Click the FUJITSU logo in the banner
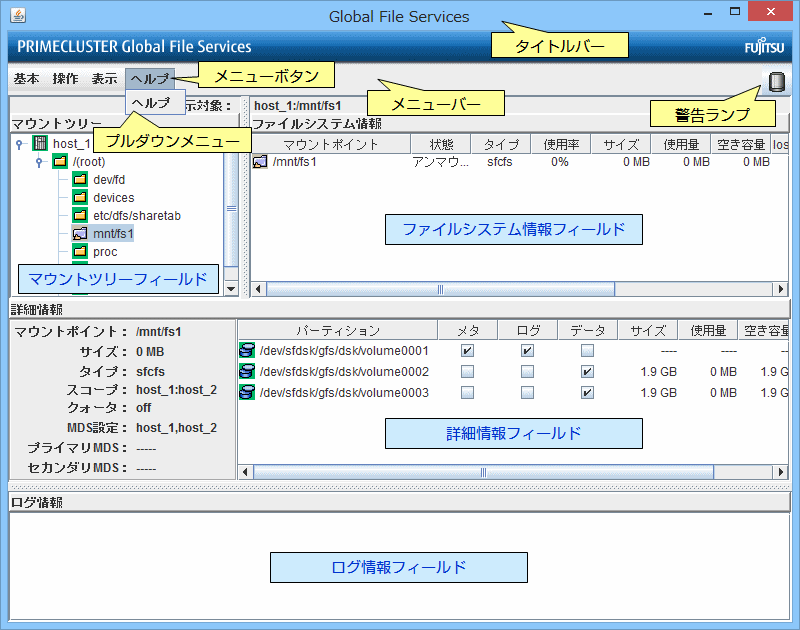800x630 pixels. click(x=764, y=47)
